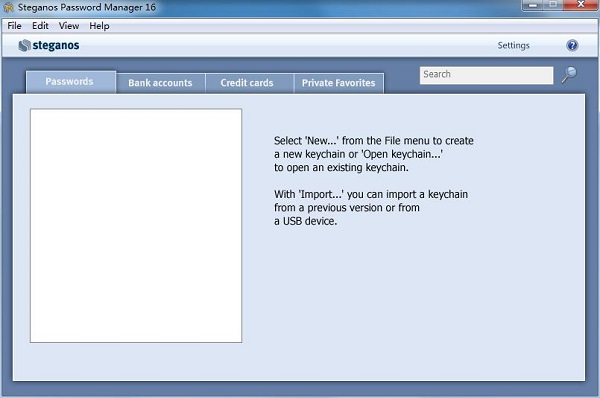The width and height of the screenshot is (600, 398).
Task: Click the line "to open an existing keychain."
Action: (341, 168)
